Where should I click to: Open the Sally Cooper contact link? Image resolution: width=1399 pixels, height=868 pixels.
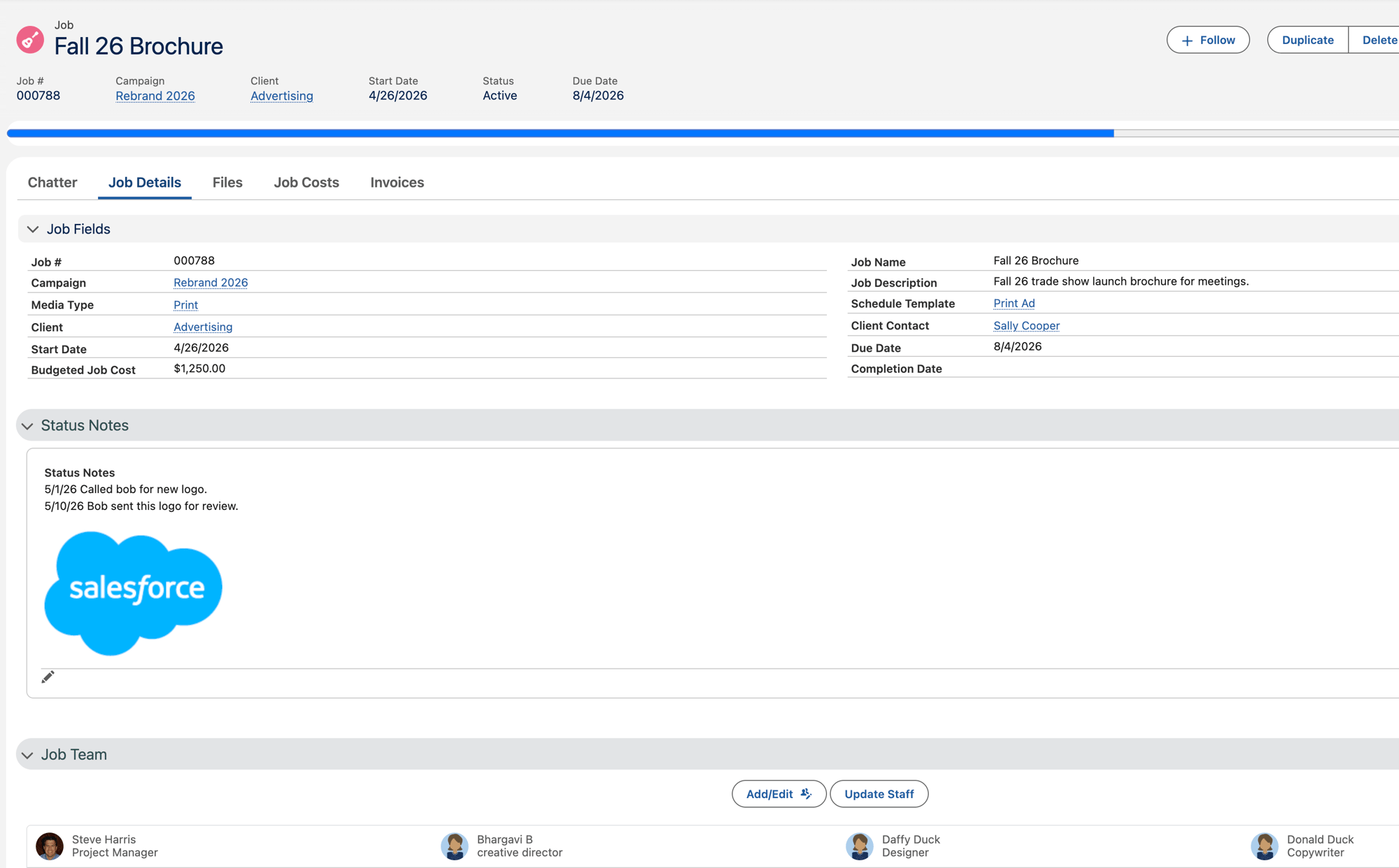pyautogui.click(x=1026, y=325)
